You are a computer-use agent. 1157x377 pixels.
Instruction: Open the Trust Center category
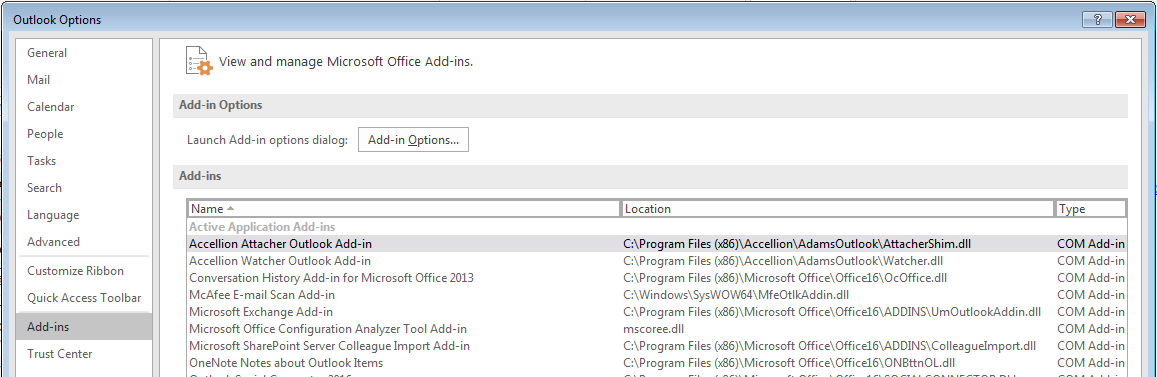(x=84, y=353)
